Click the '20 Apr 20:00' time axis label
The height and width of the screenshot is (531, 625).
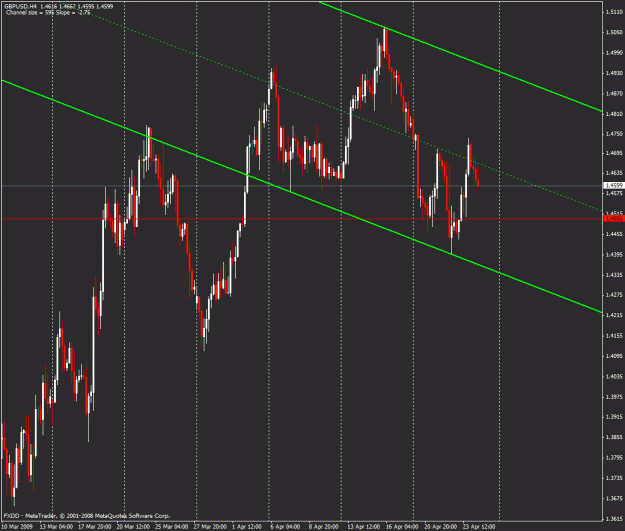coord(440,527)
